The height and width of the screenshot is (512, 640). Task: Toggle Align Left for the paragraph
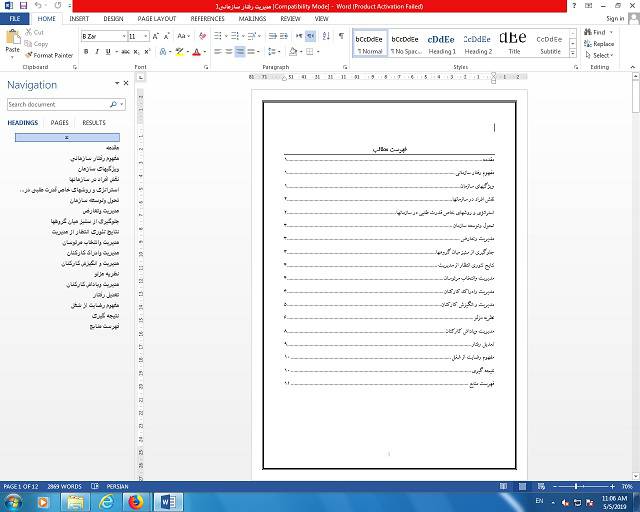point(218,51)
